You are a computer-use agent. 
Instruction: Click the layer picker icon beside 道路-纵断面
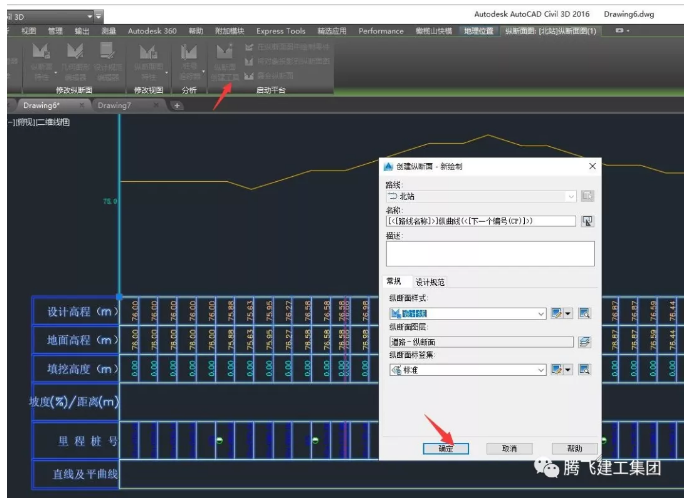584,342
